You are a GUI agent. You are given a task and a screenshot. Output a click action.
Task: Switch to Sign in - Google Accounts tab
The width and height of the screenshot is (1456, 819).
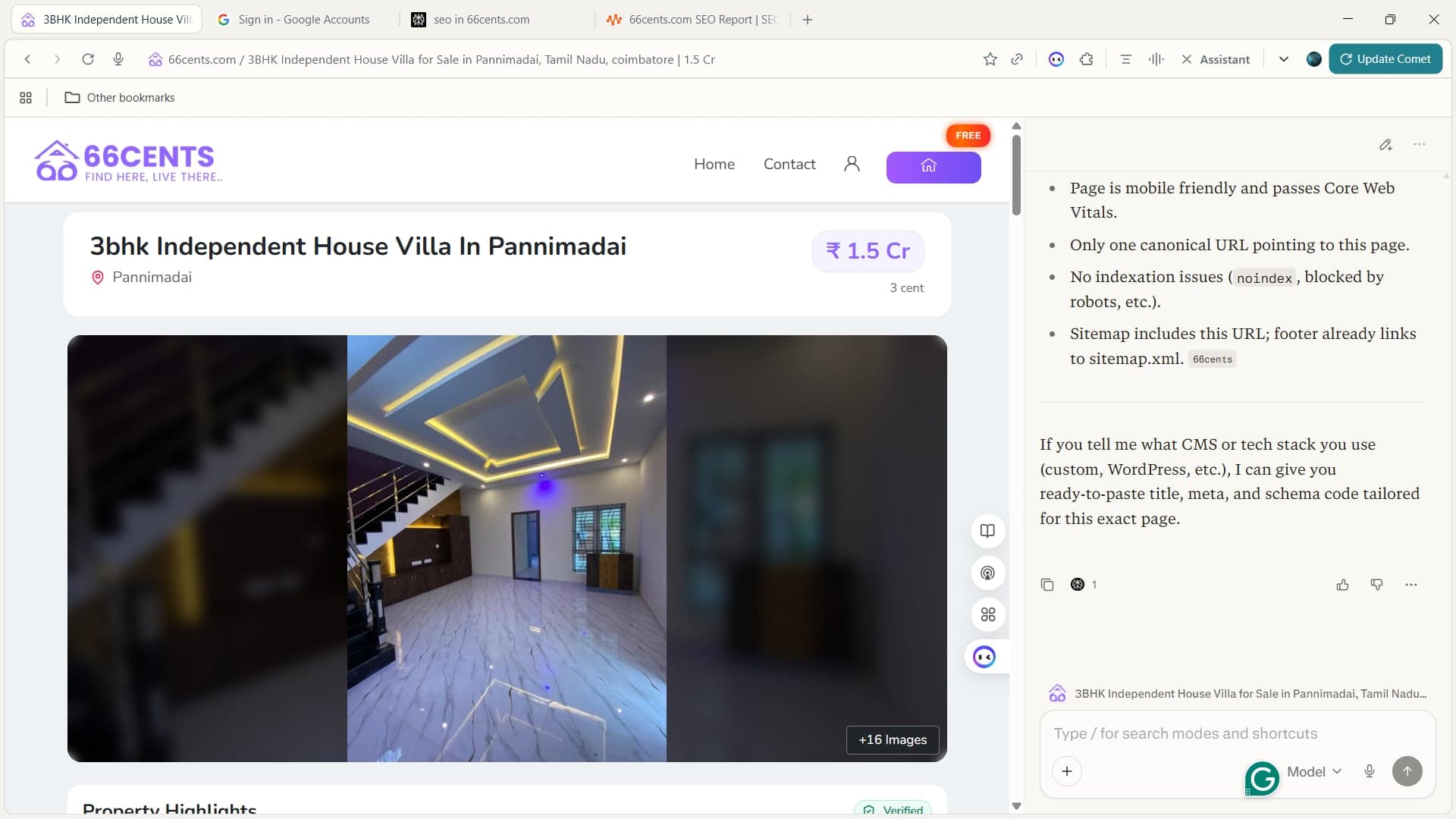[x=303, y=20]
